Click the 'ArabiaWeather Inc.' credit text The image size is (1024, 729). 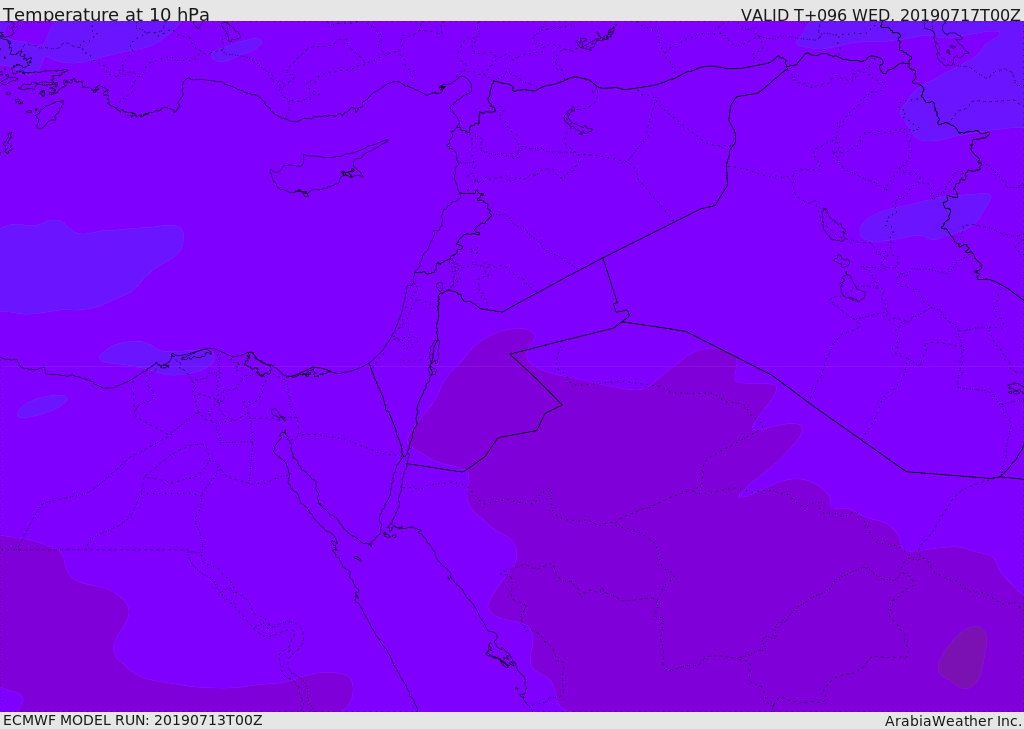click(952, 721)
